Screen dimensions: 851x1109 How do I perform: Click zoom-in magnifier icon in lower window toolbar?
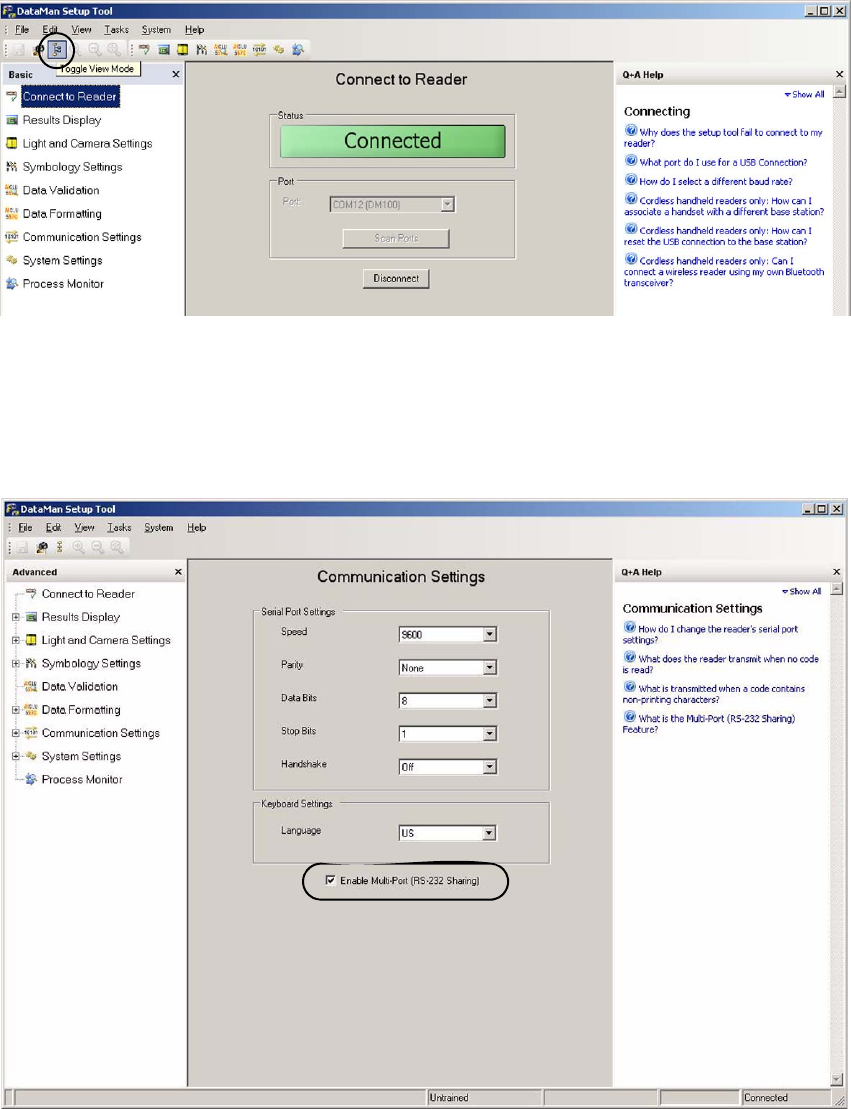click(x=79, y=547)
